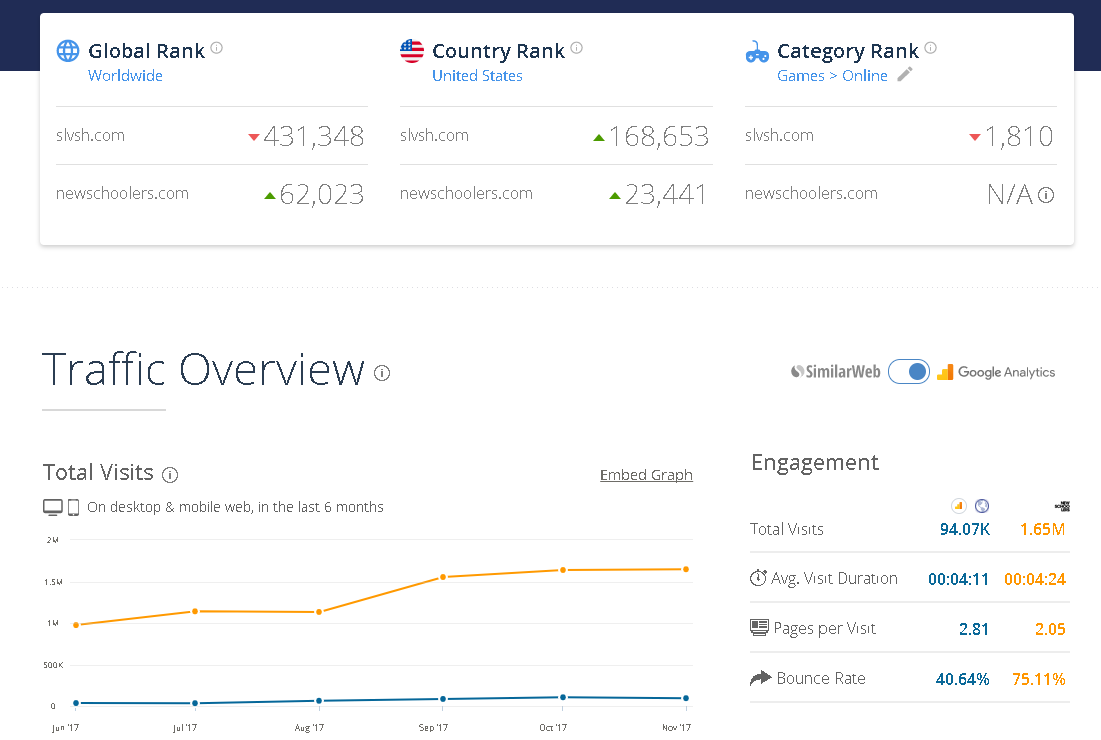
Task: Click the 1,810 category rank value
Action: tap(1019, 136)
